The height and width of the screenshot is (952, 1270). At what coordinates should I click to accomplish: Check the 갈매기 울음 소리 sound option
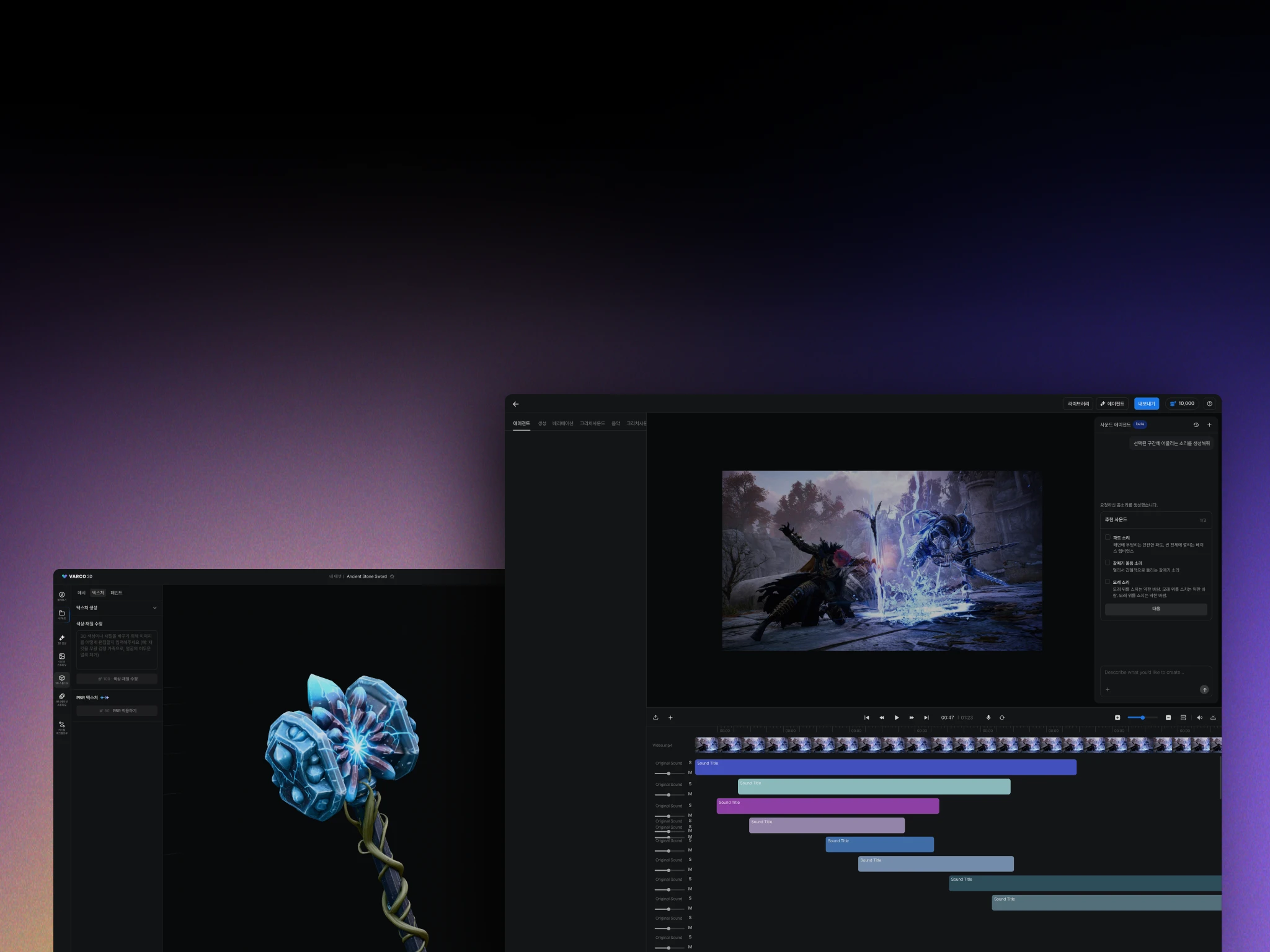(1108, 563)
